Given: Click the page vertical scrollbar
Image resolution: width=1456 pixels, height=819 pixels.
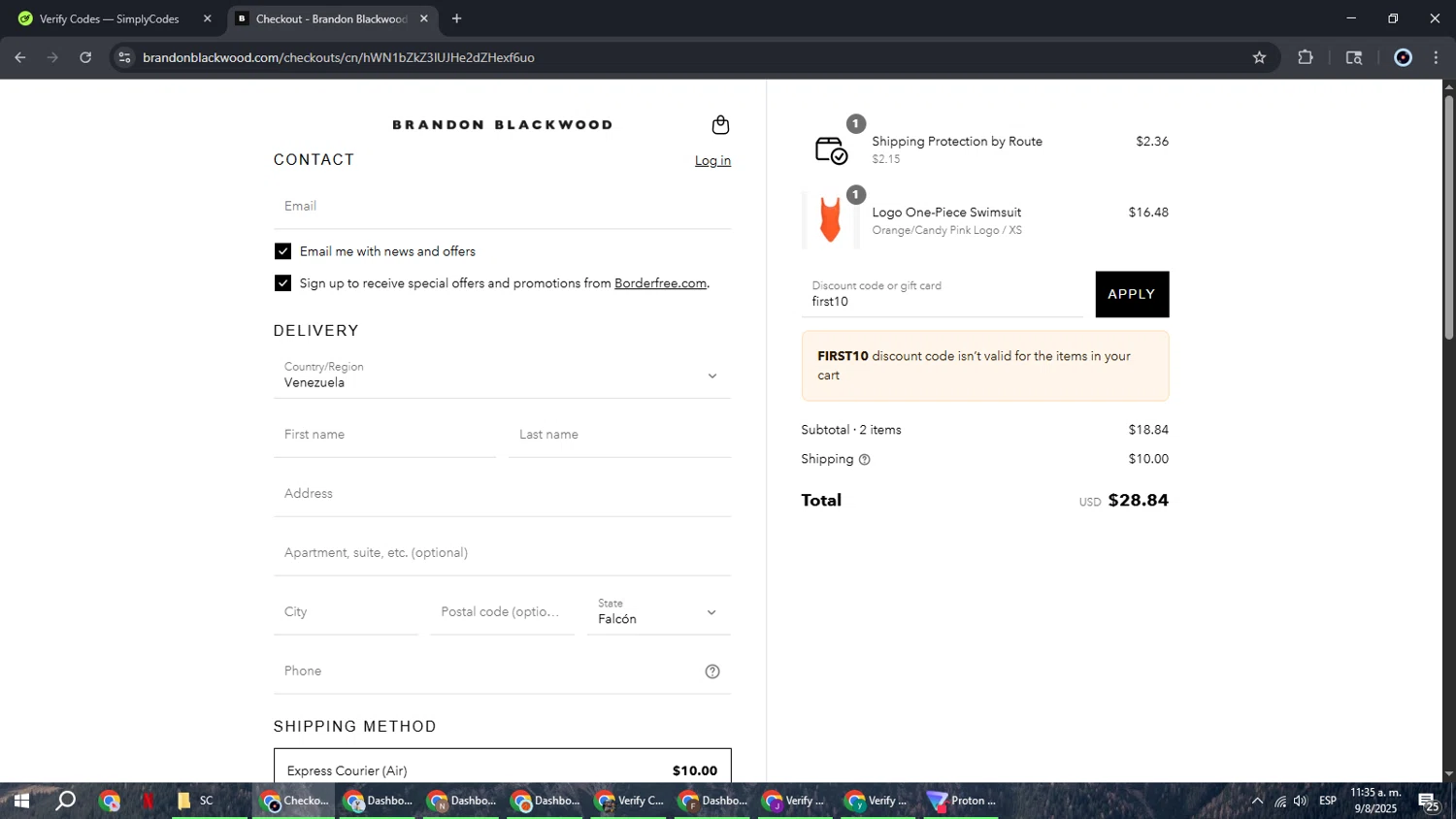Looking at the screenshot, I should coord(1448,218).
